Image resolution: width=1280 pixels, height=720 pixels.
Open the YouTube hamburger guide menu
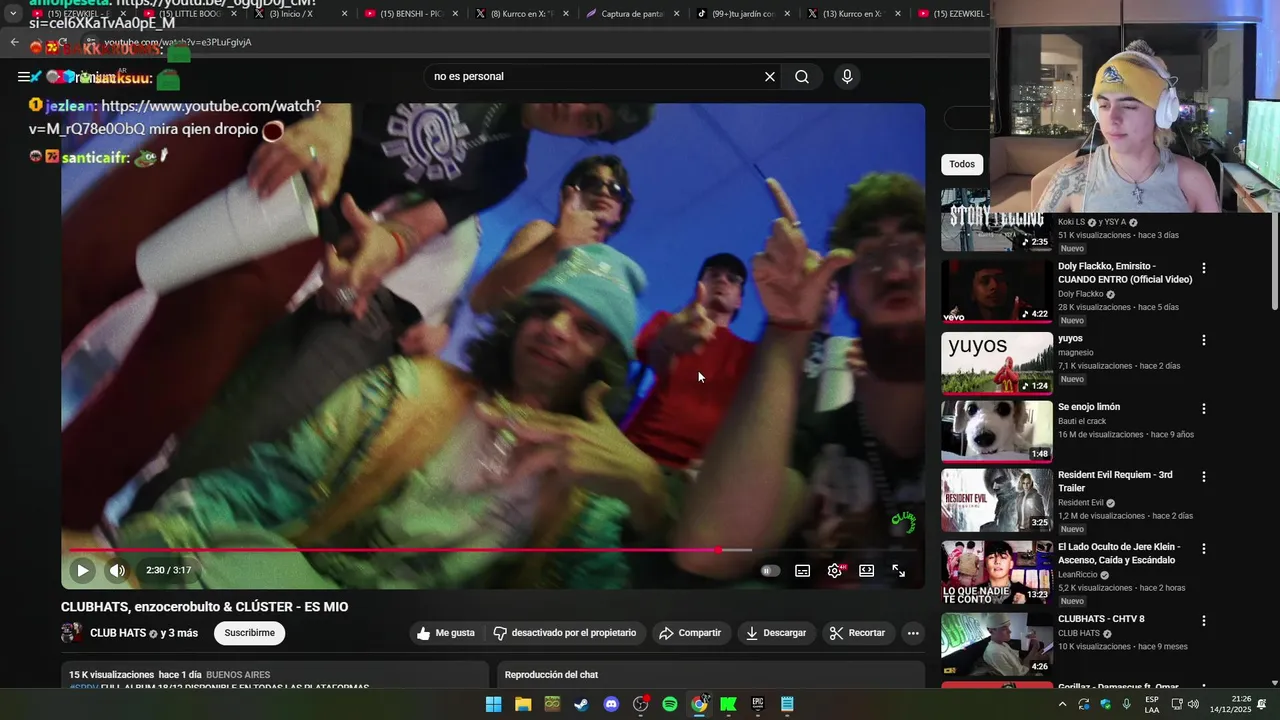[x=23, y=77]
